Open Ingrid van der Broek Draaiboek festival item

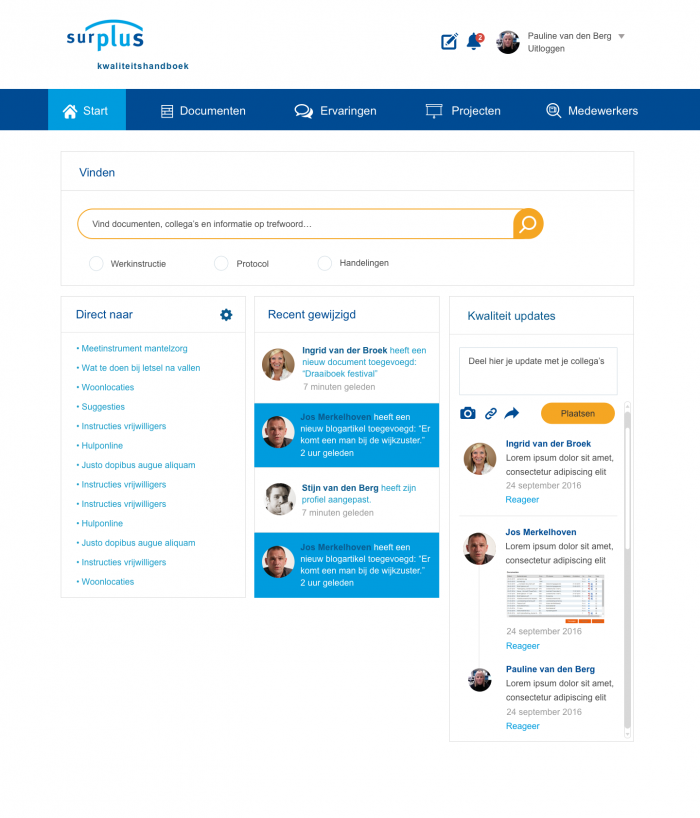point(346,368)
